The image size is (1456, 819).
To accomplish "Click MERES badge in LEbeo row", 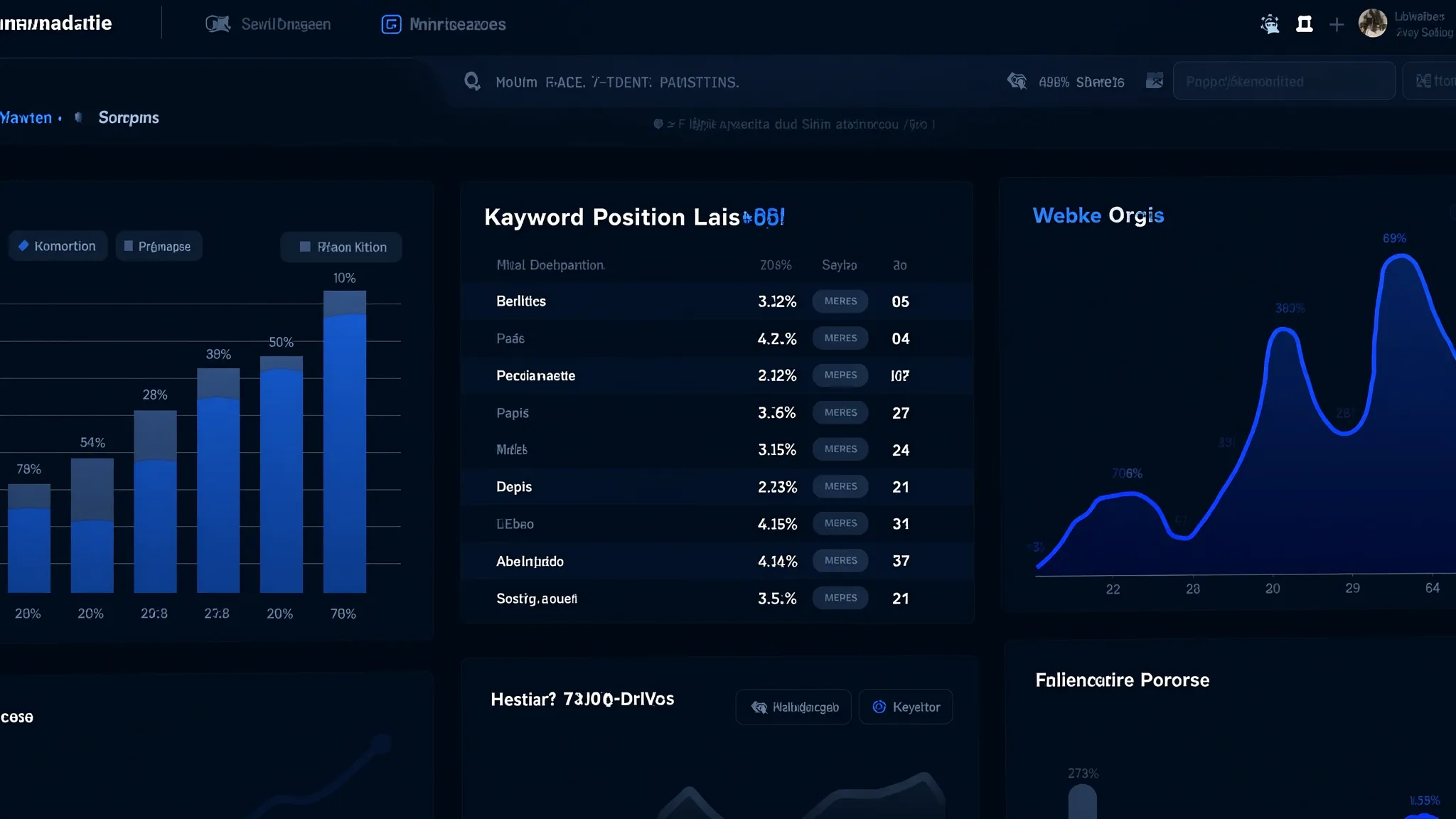I will coord(840,523).
